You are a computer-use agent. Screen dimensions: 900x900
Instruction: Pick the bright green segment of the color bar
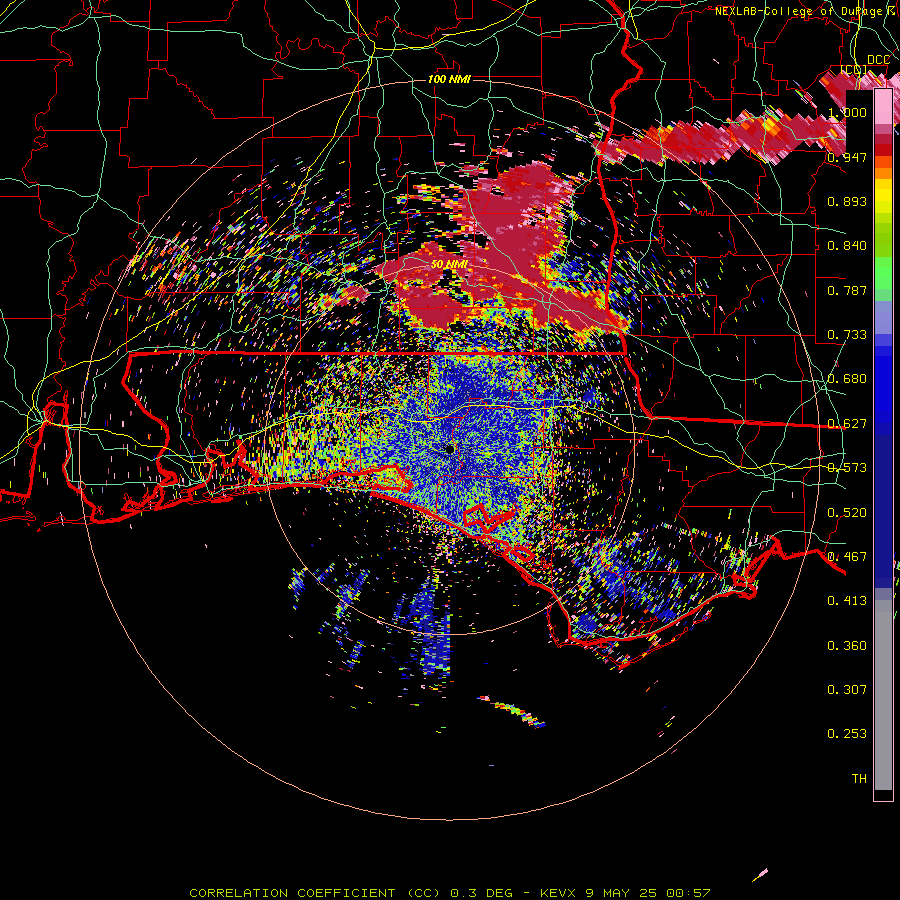coord(883,273)
